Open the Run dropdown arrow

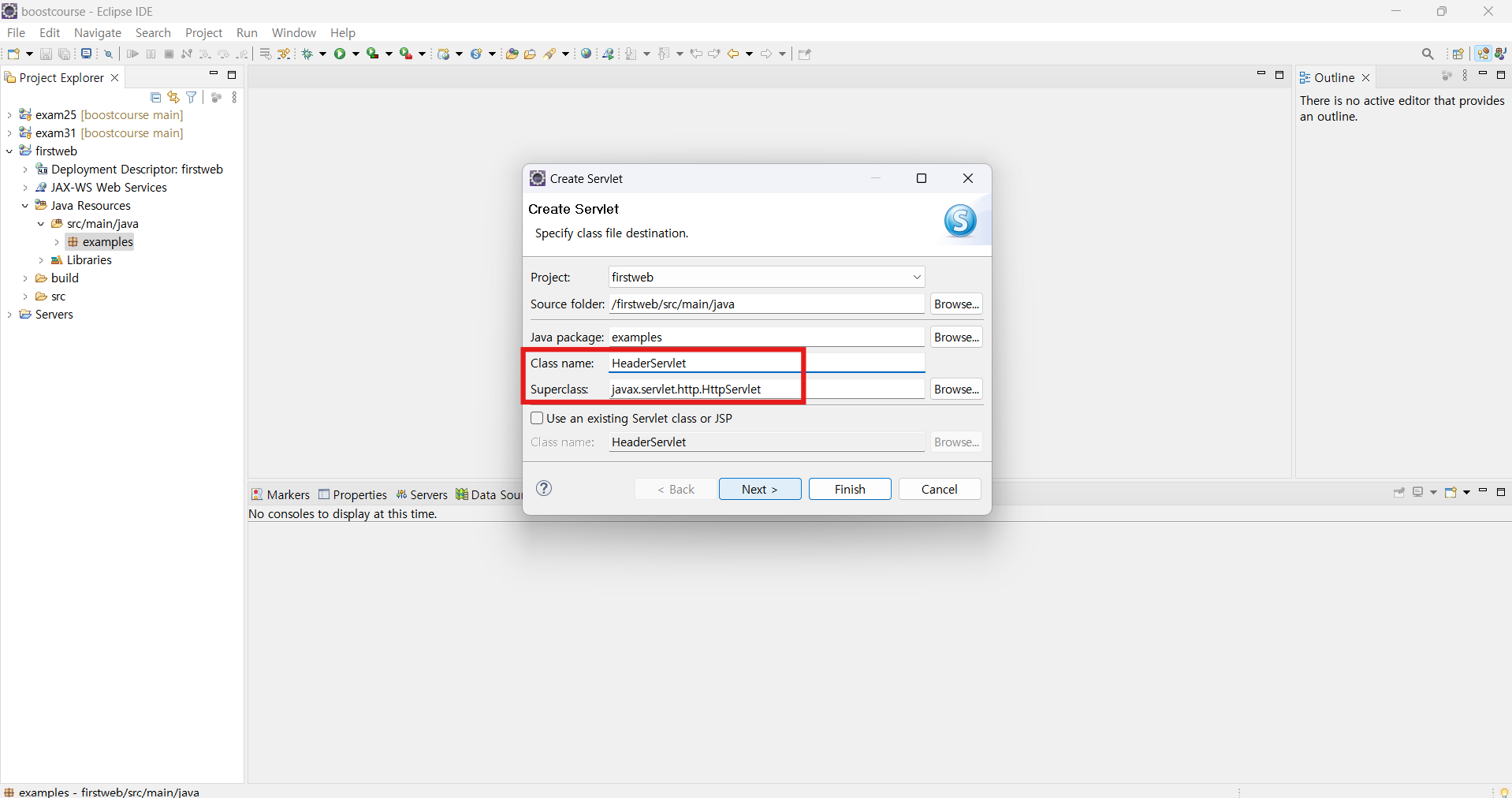pos(356,54)
